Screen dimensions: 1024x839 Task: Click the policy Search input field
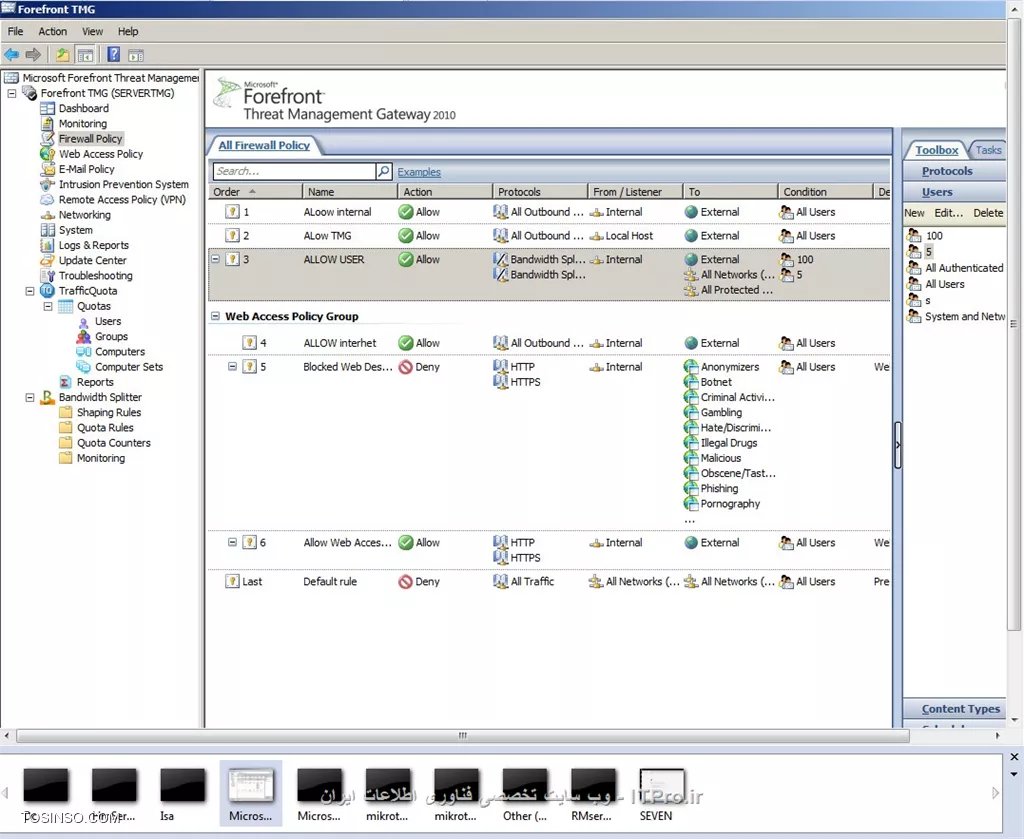pyautogui.click(x=294, y=171)
